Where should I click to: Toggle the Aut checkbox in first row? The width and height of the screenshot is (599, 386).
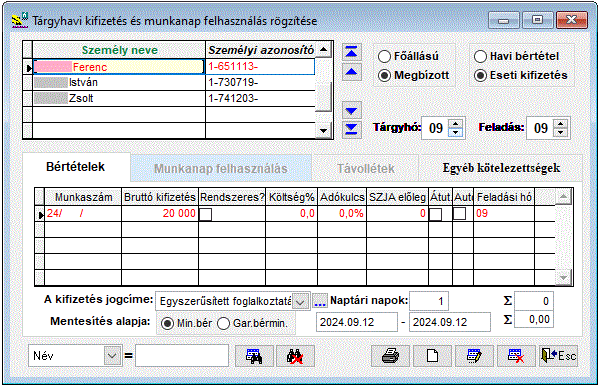pos(460,213)
